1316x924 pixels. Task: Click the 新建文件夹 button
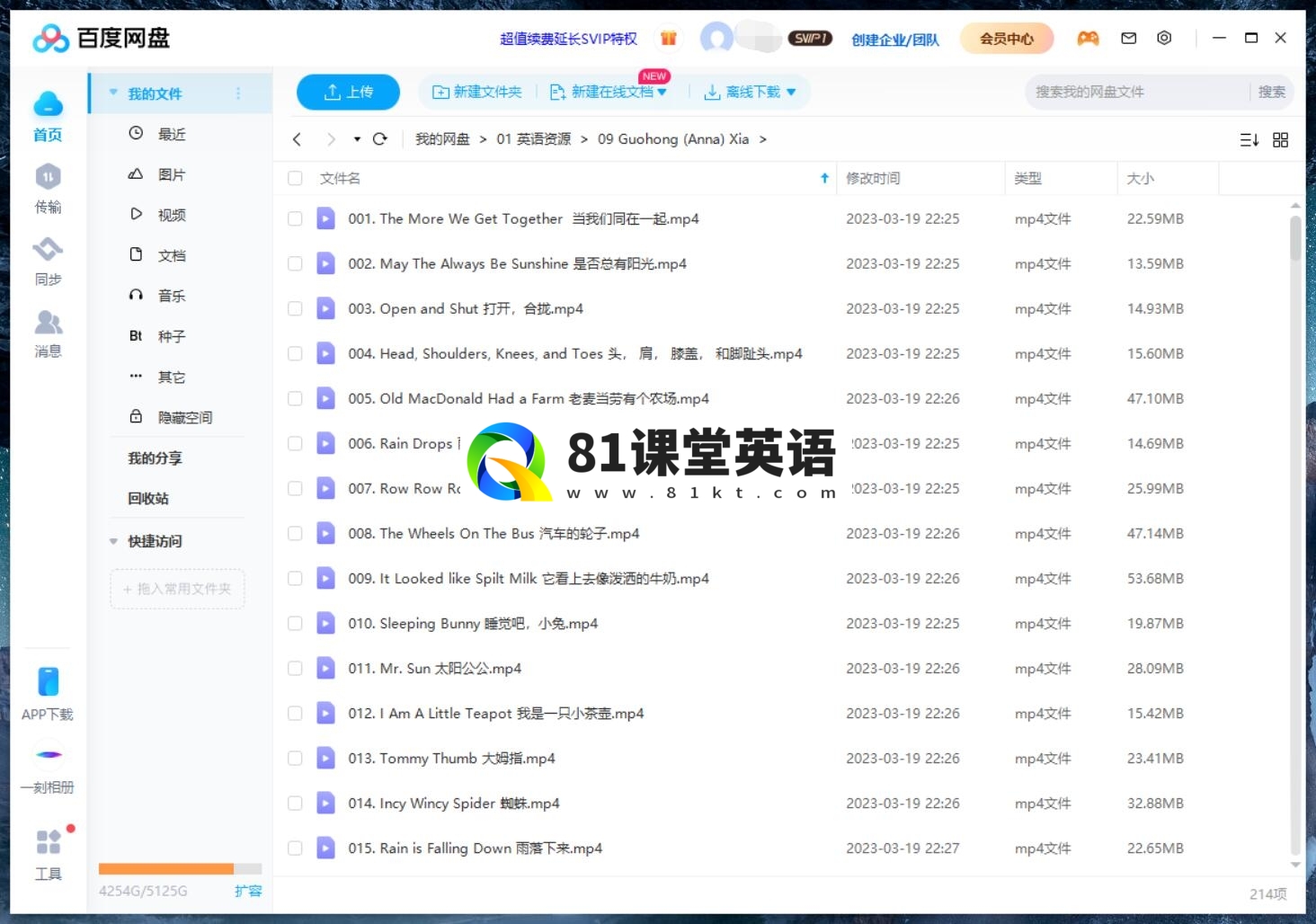pyautogui.click(x=477, y=92)
